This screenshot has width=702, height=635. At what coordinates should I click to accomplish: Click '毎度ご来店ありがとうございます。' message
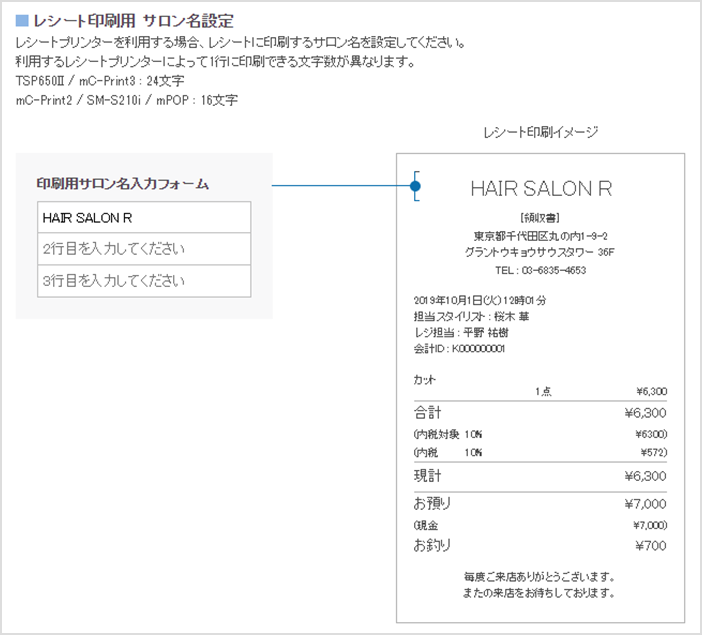(539, 577)
